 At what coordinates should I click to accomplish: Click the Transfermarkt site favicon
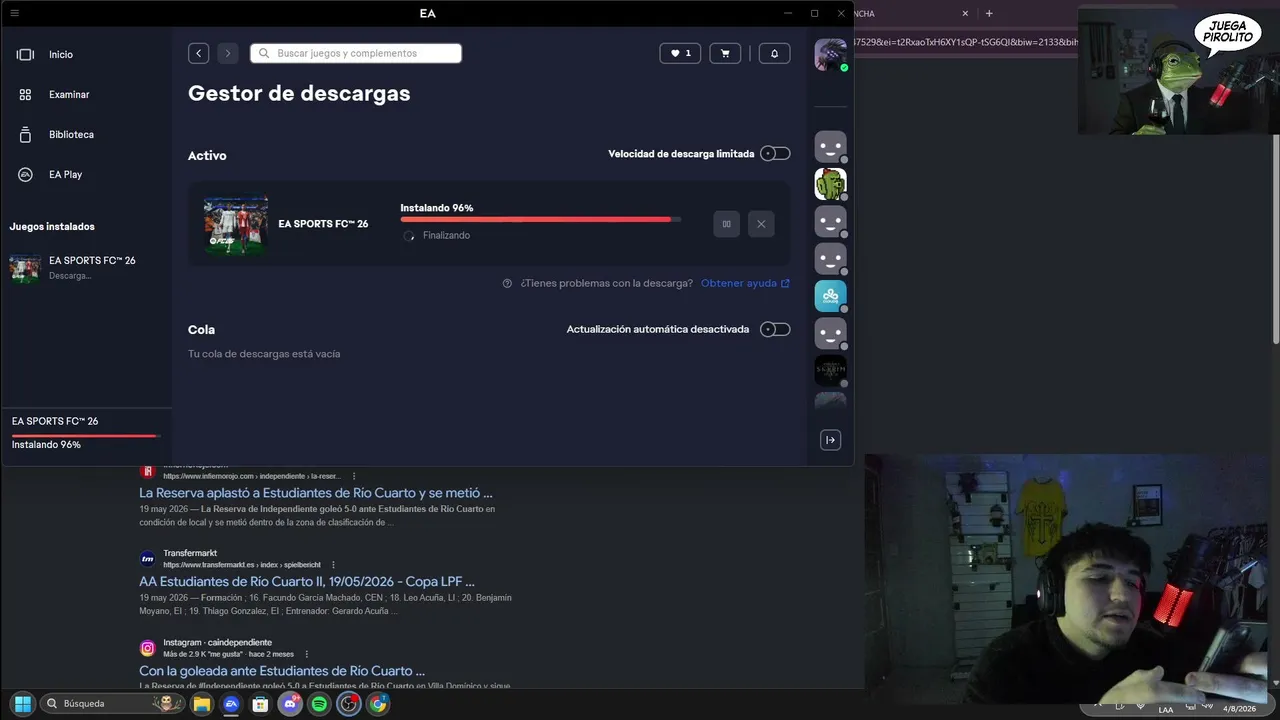pyautogui.click(x=147, y=559)
